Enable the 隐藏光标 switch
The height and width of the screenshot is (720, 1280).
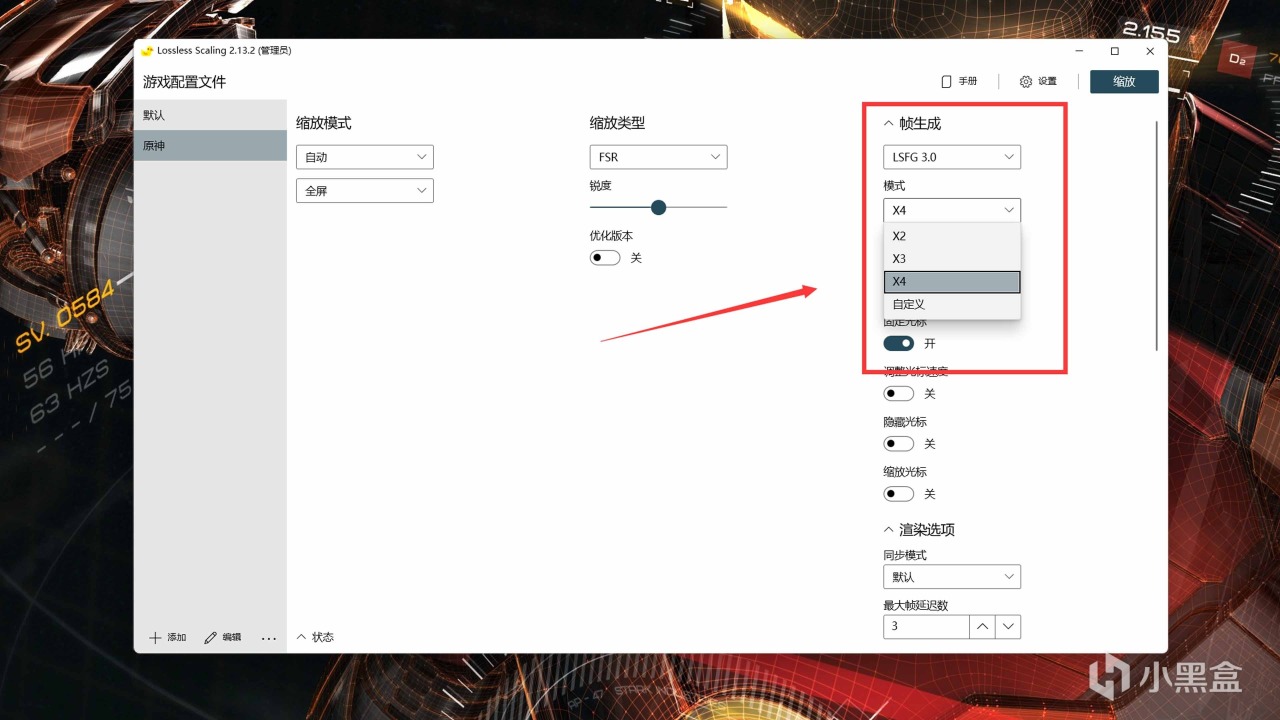[899, 443]
